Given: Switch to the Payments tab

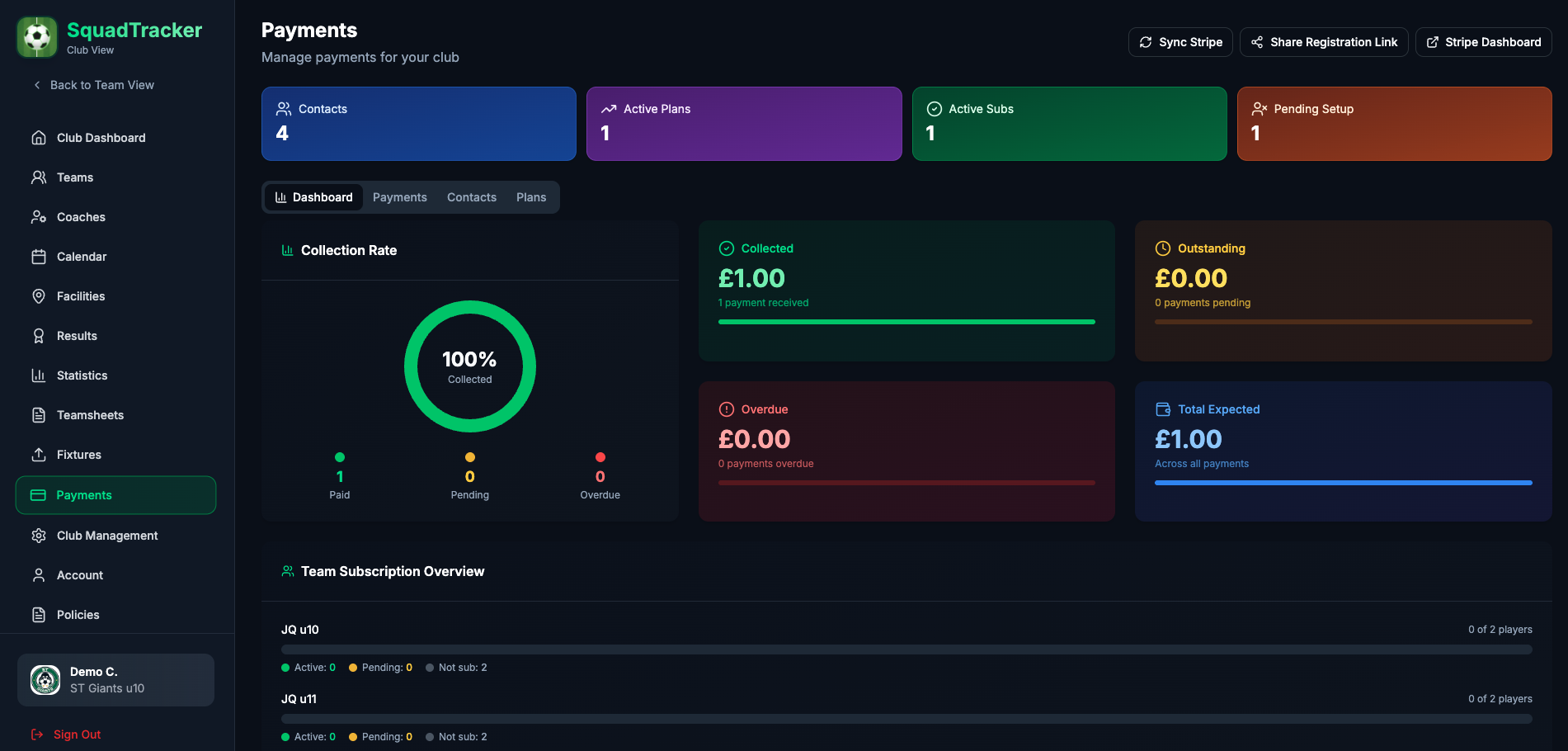Looking at the screenshot, I should coord(399,197).
